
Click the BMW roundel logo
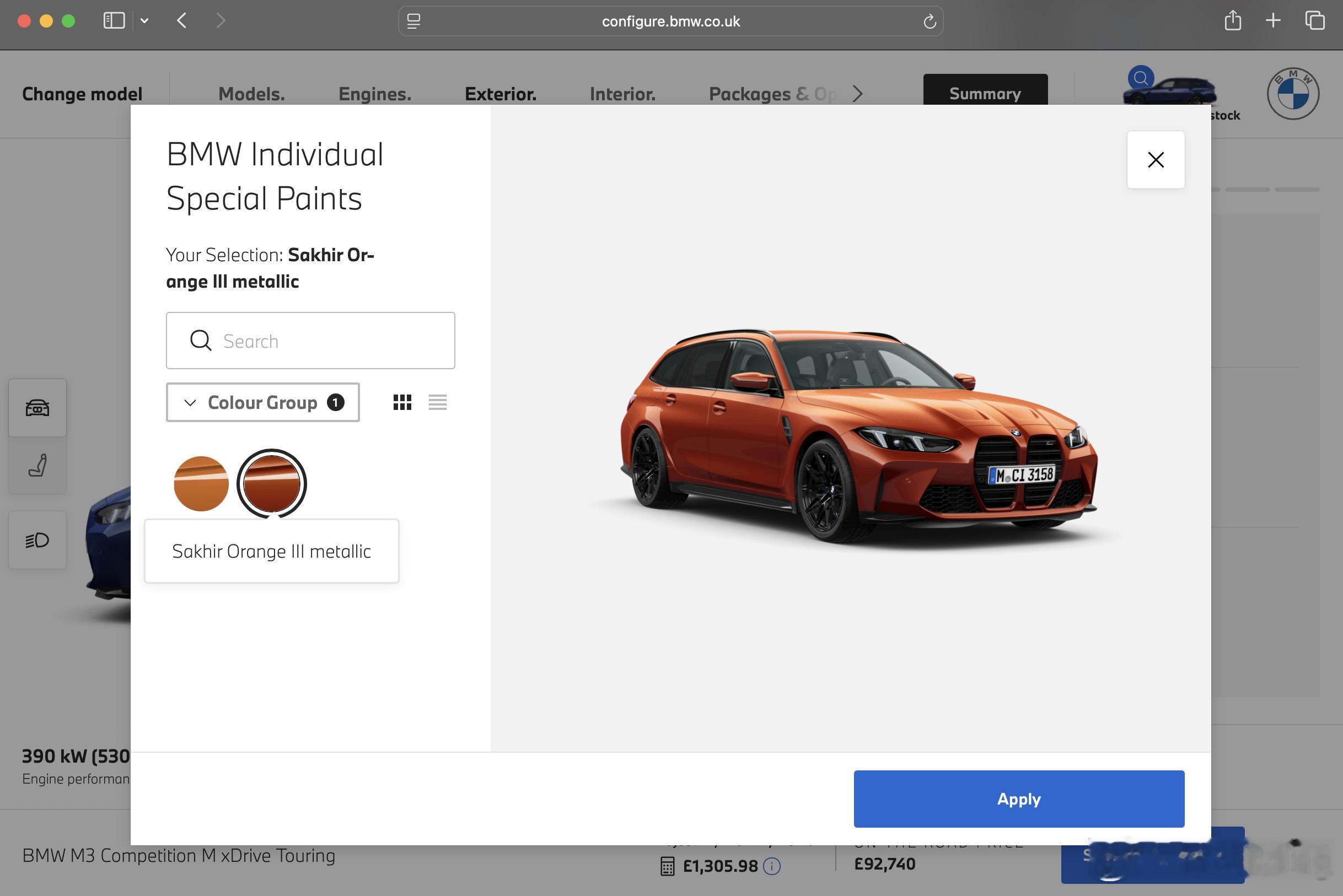(x=1293, y=94)
